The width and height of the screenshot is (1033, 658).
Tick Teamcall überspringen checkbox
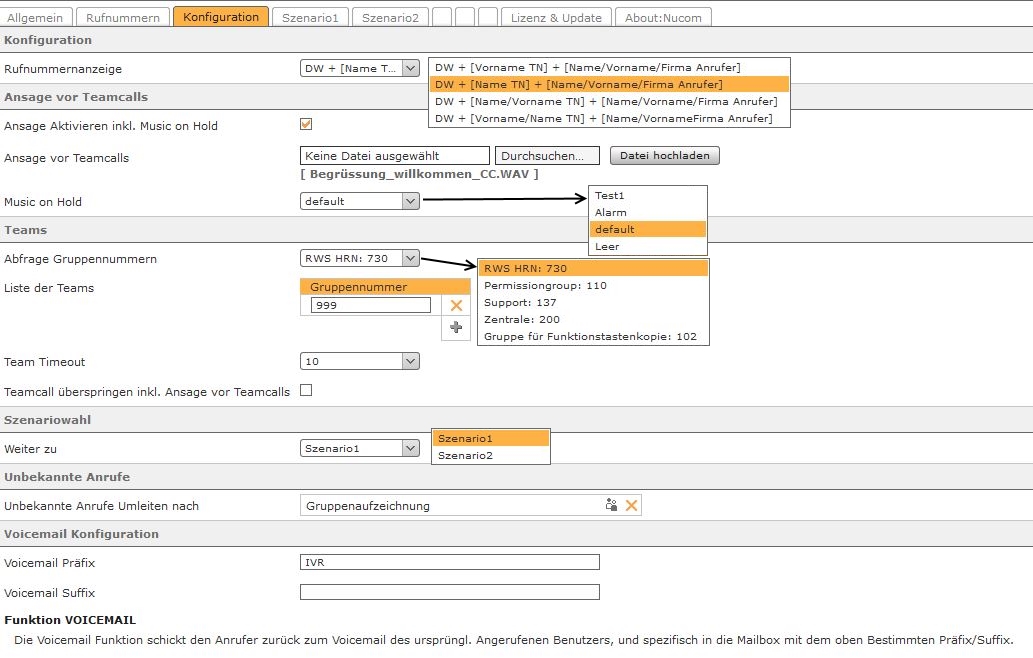(306, 390)
